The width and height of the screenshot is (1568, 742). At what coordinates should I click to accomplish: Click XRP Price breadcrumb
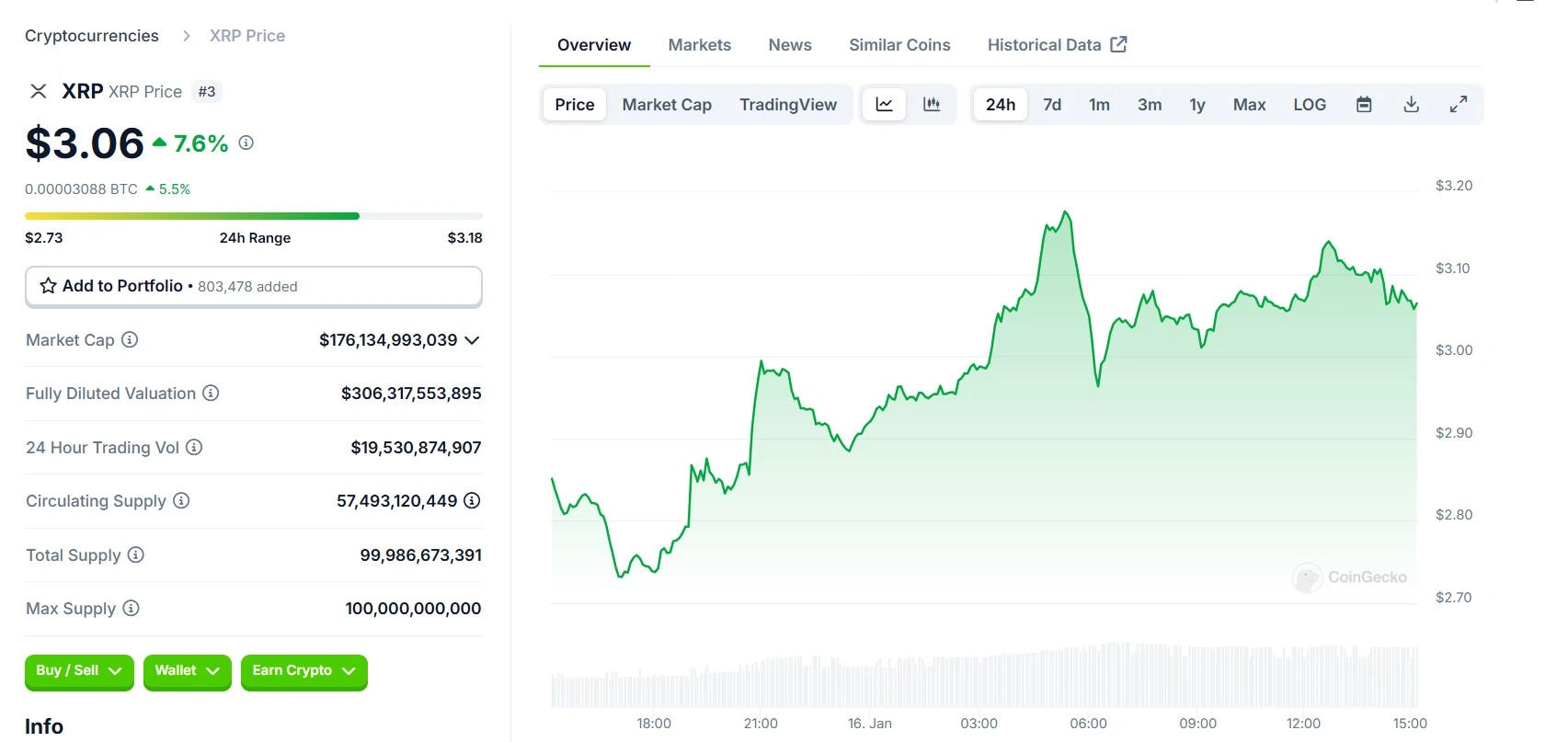pos(247,36)
